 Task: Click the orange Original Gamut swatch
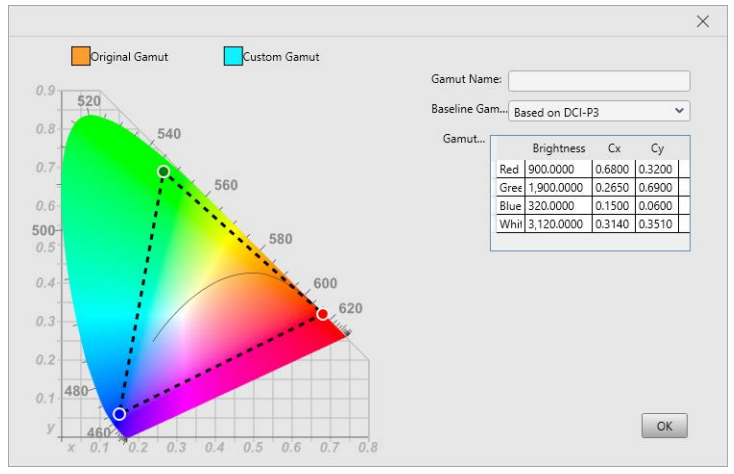tap(81, 56)
